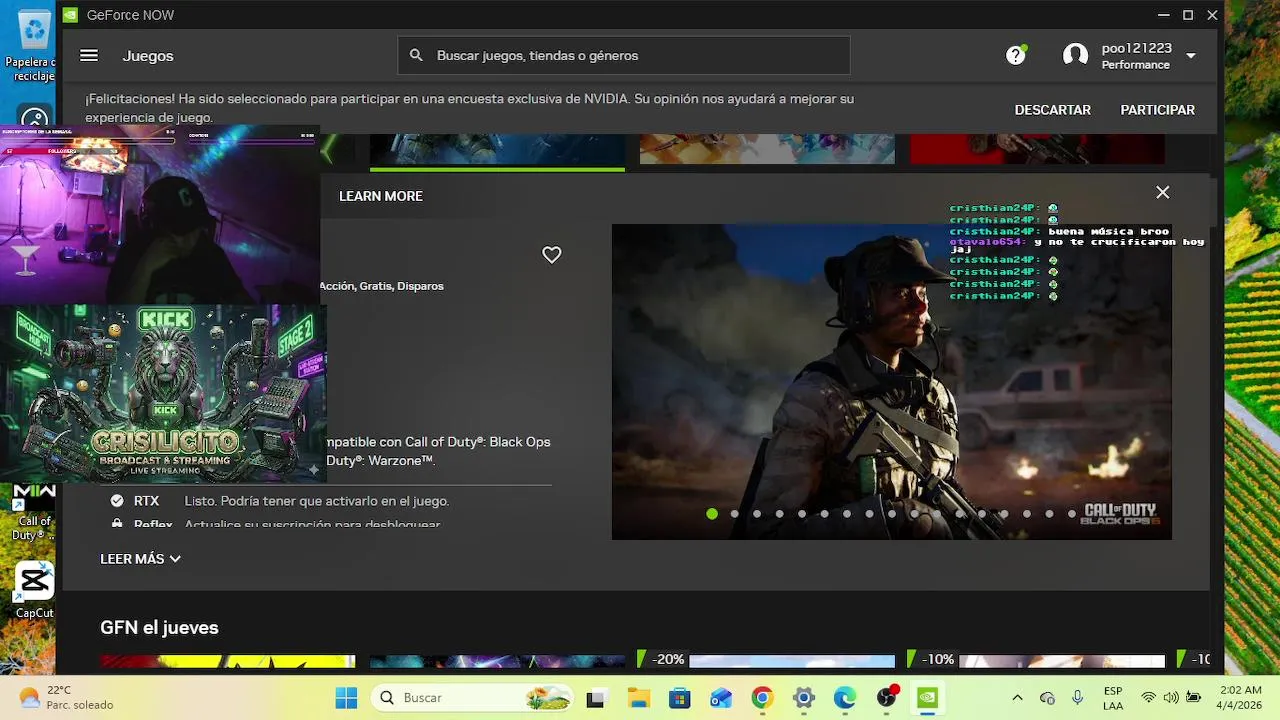Screen dimensions: 1280x720
Task: Select the highlighted game tile with green underline
Action: tap(497, 151)
